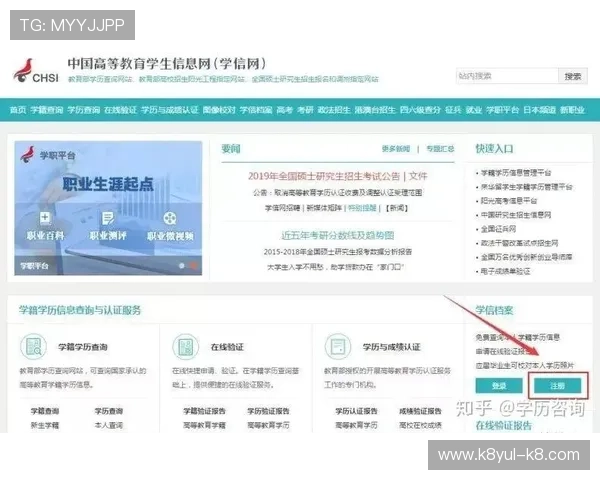Open 学历验证报告 link under 在线验证 card
This screenshot has width=600, height=480.
point(268,411)
